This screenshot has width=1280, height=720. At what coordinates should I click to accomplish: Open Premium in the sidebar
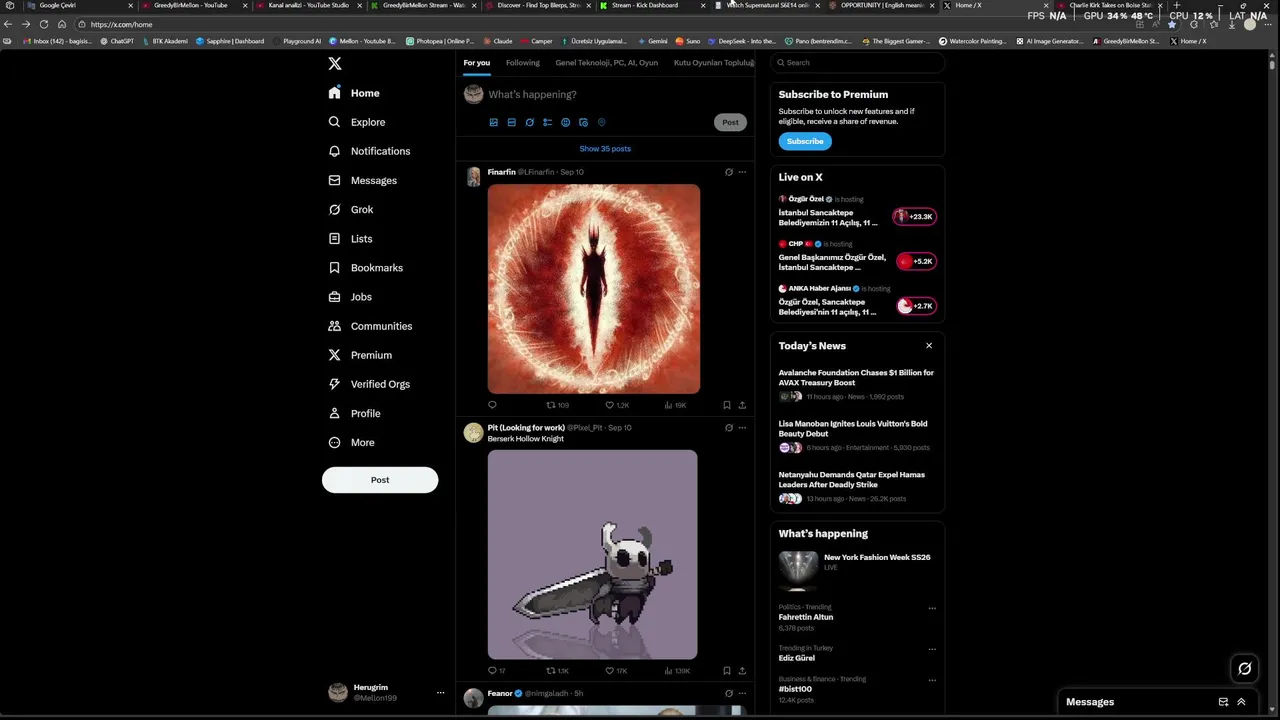pos(360,355)
